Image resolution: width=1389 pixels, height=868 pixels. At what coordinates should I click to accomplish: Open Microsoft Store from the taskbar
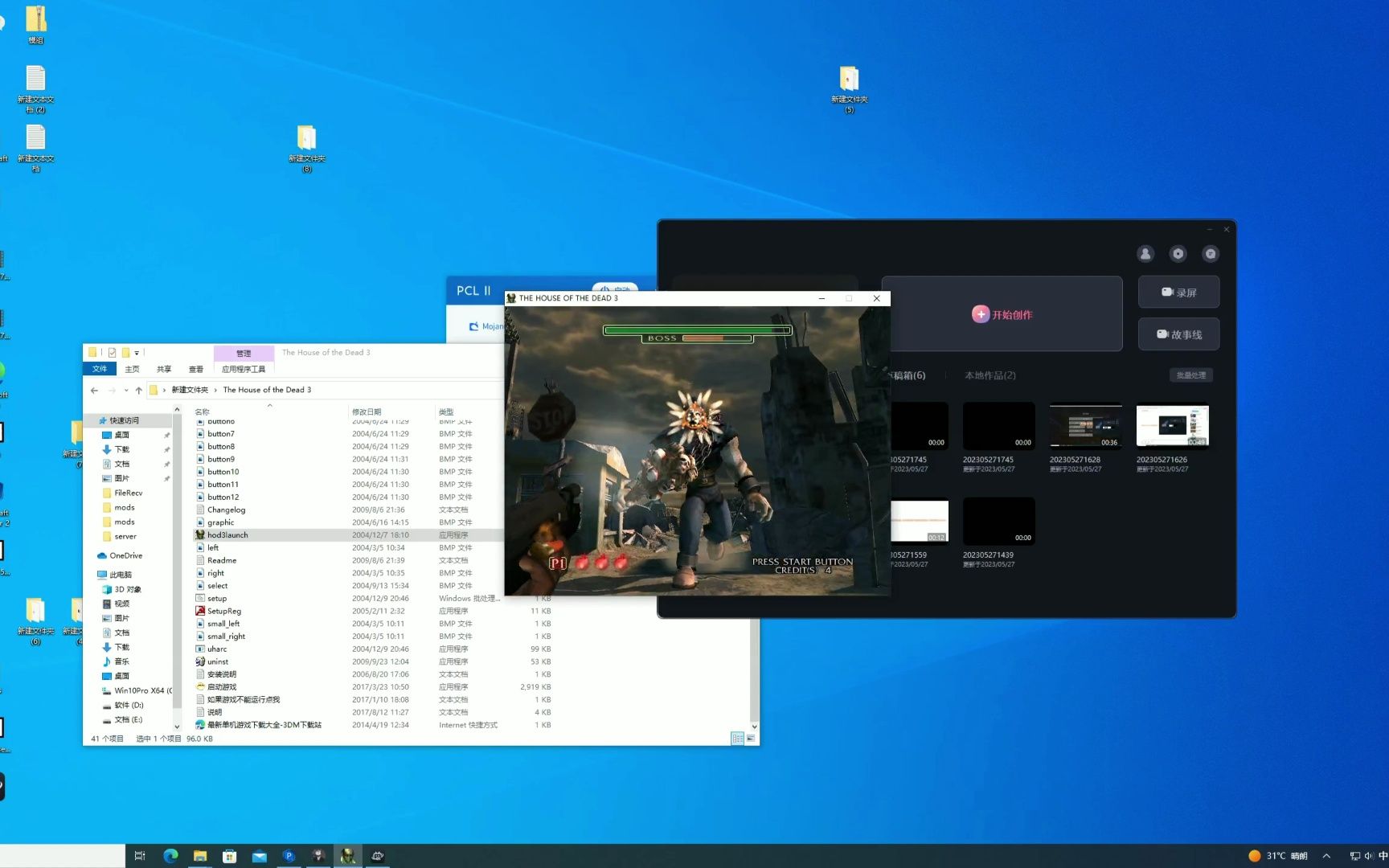[x=230, y=856]
